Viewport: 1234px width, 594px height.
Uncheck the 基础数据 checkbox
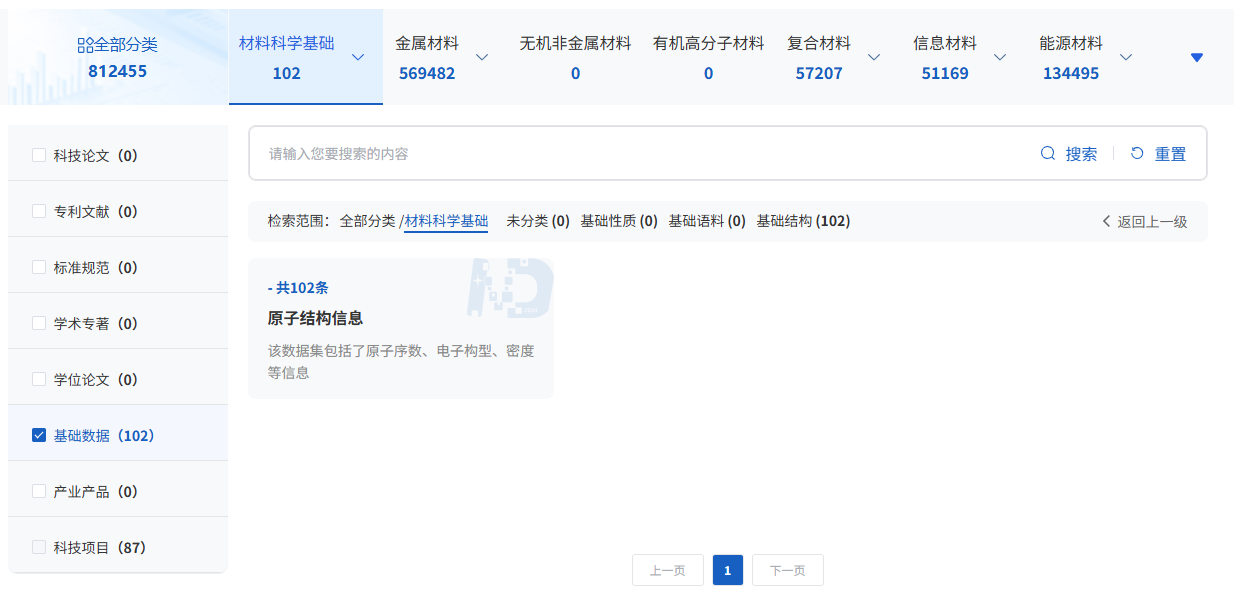click(39, 435)
